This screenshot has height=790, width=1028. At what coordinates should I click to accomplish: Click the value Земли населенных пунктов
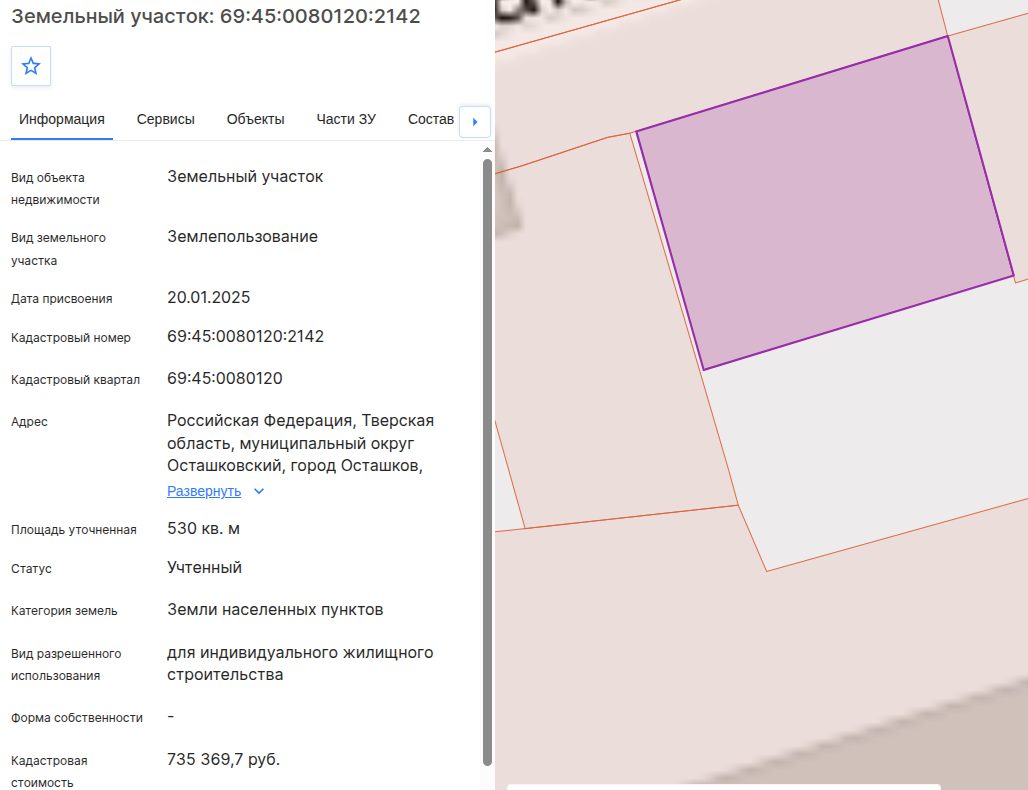275,610
